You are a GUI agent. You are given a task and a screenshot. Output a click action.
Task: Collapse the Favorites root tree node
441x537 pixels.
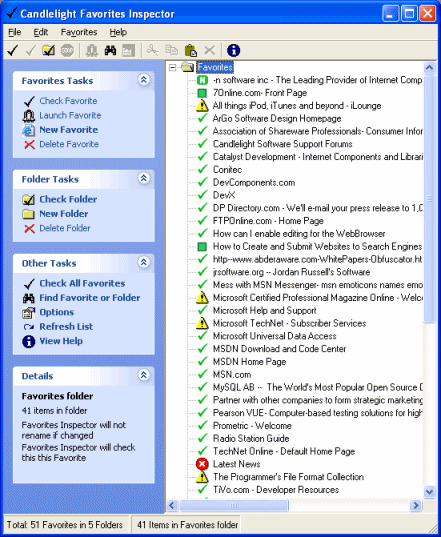click(173, 67)
